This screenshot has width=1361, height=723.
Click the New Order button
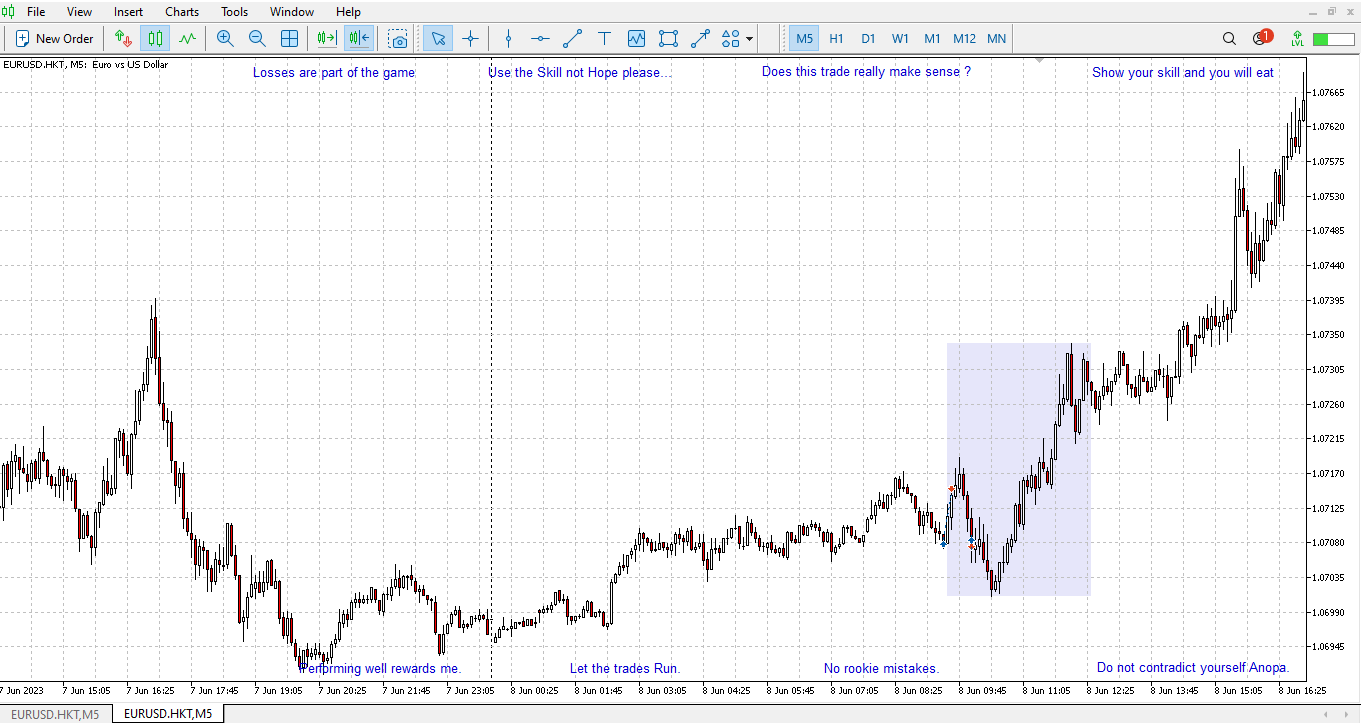click(55, 38)
